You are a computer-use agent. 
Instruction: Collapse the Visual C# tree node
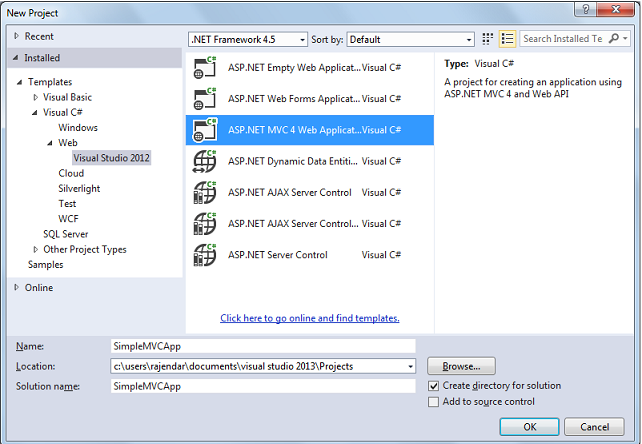pyautogui.click(x=35, y=112)
